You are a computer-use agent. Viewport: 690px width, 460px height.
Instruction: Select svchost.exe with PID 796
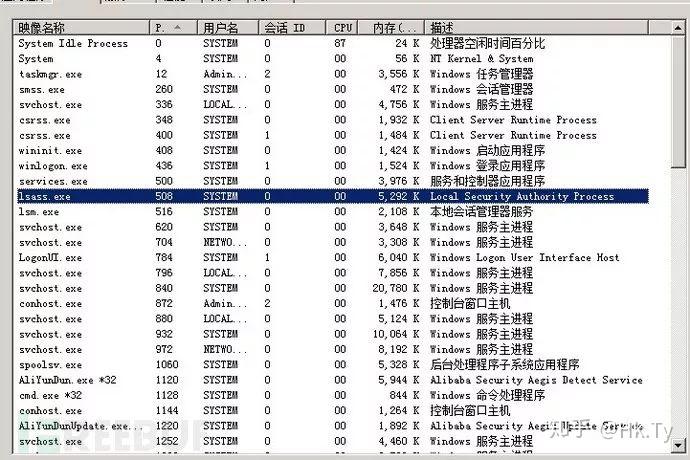tap(333, 273)
